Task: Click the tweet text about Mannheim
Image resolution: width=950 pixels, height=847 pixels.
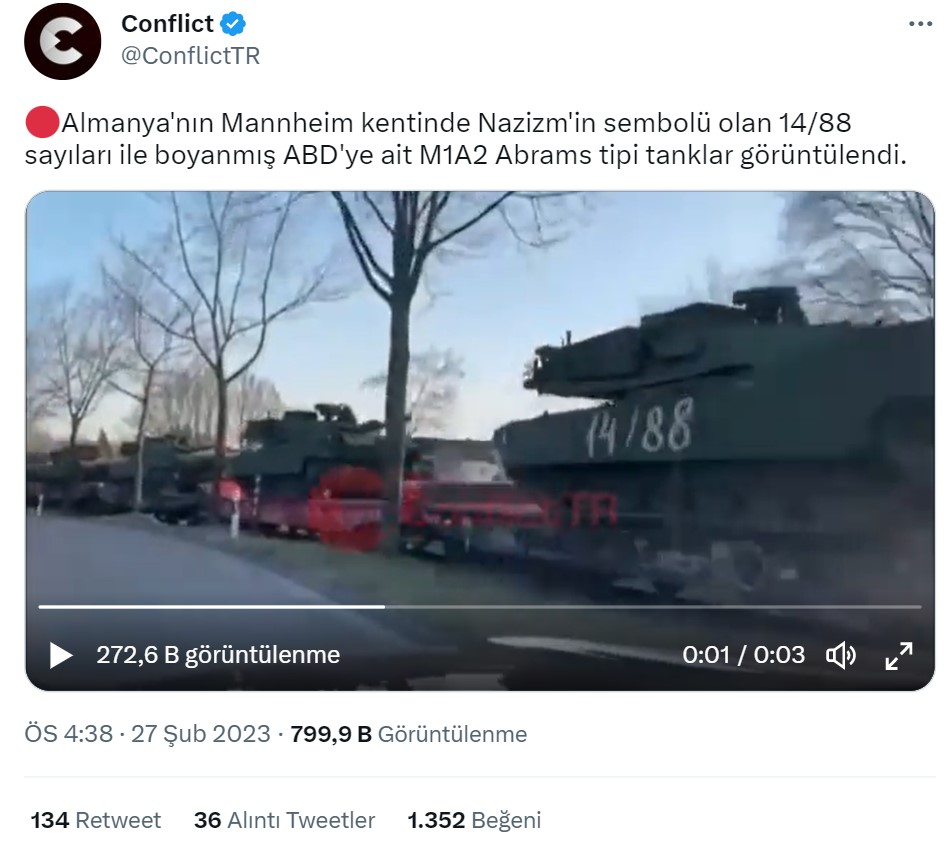Action: point(466,139)
